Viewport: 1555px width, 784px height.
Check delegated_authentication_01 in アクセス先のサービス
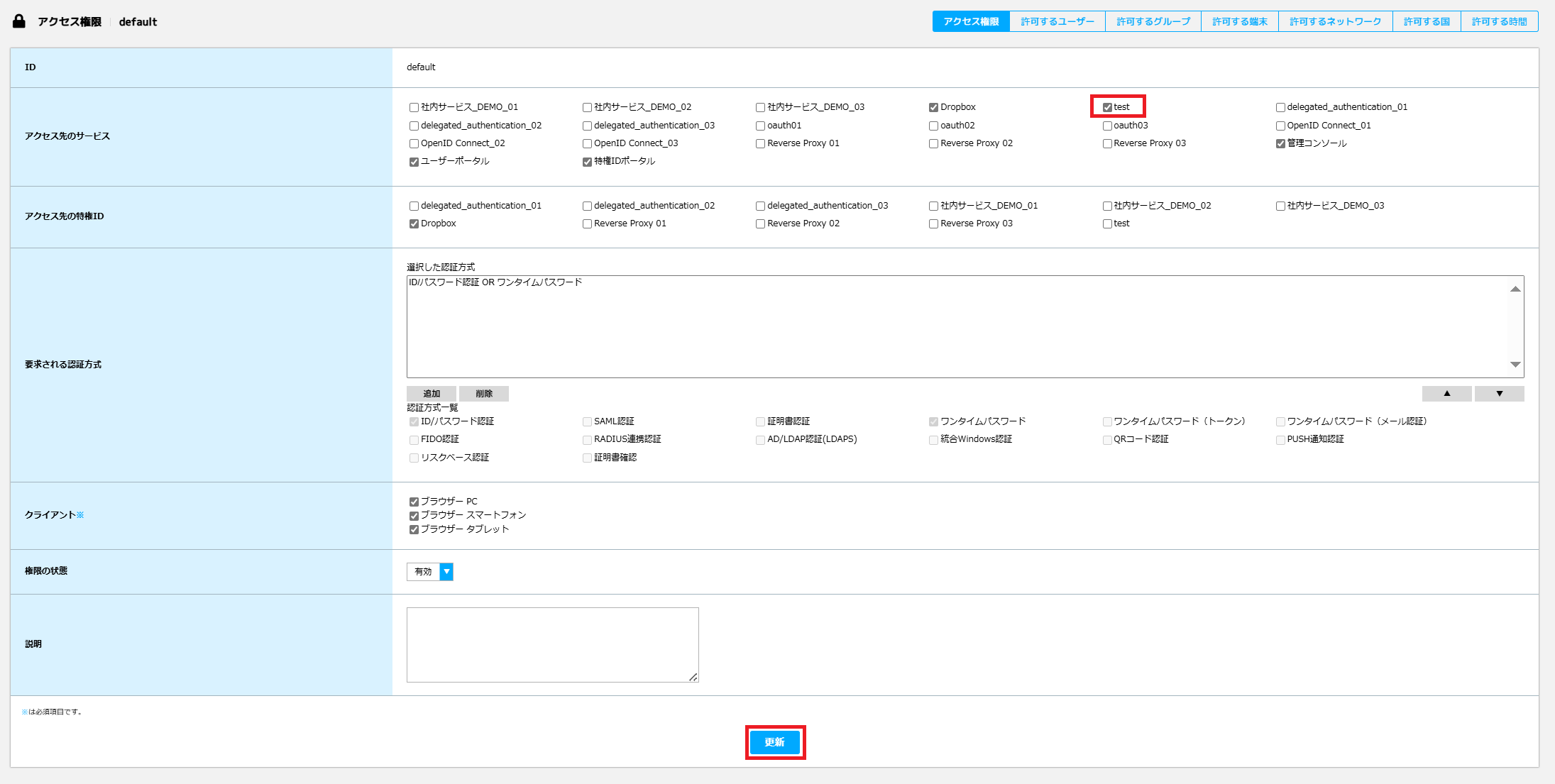pos(1280,107)
